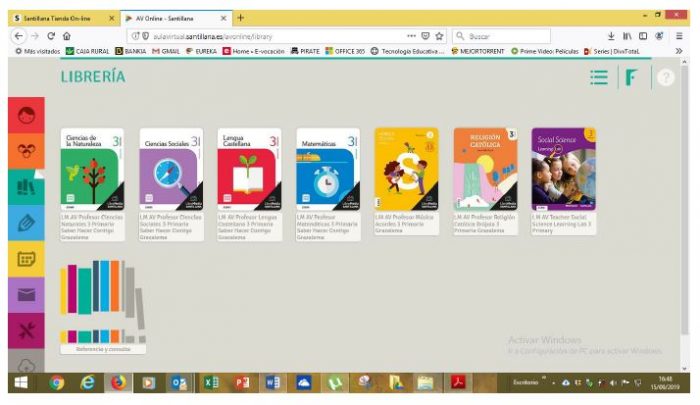Open the CAJA RURAL bookmark

[x=88, y=51]
